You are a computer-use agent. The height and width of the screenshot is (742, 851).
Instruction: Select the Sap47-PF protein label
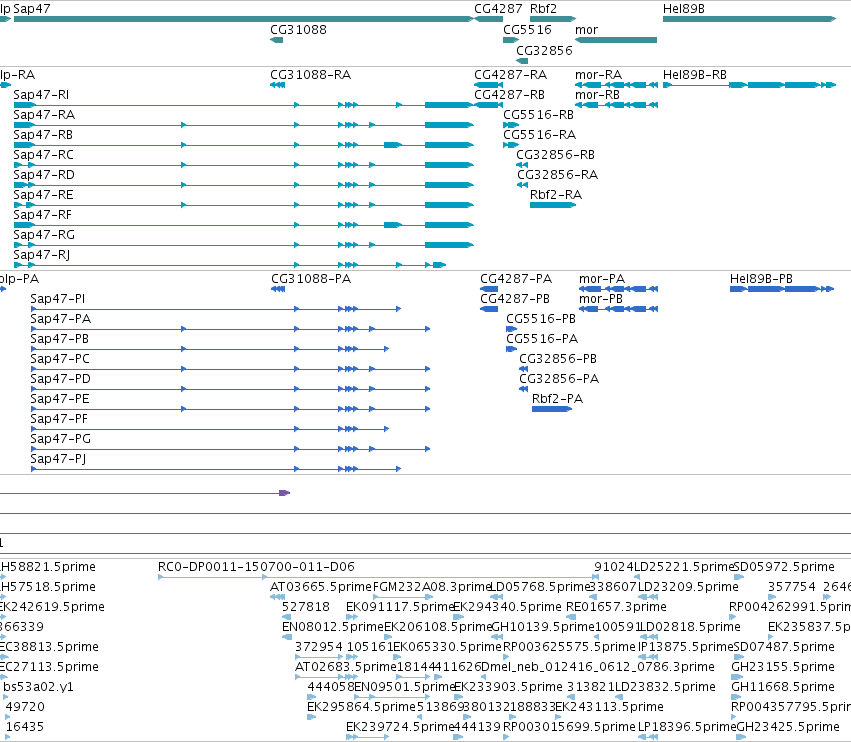[59, 419]
